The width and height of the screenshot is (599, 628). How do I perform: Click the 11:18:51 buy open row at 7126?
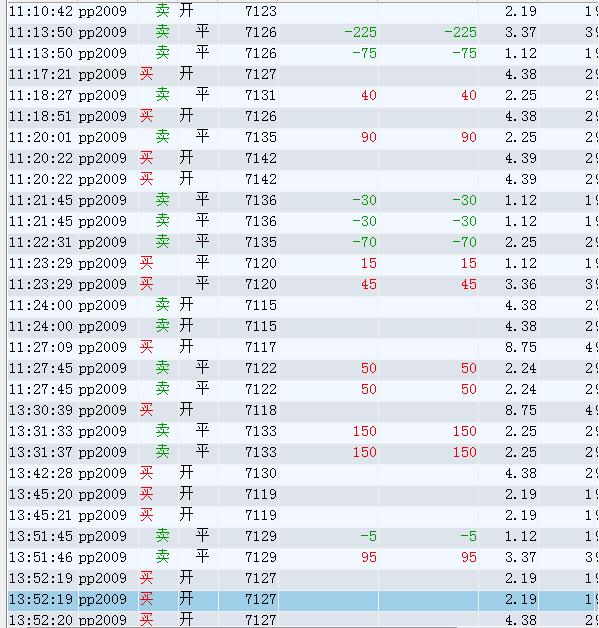point(303,117)
